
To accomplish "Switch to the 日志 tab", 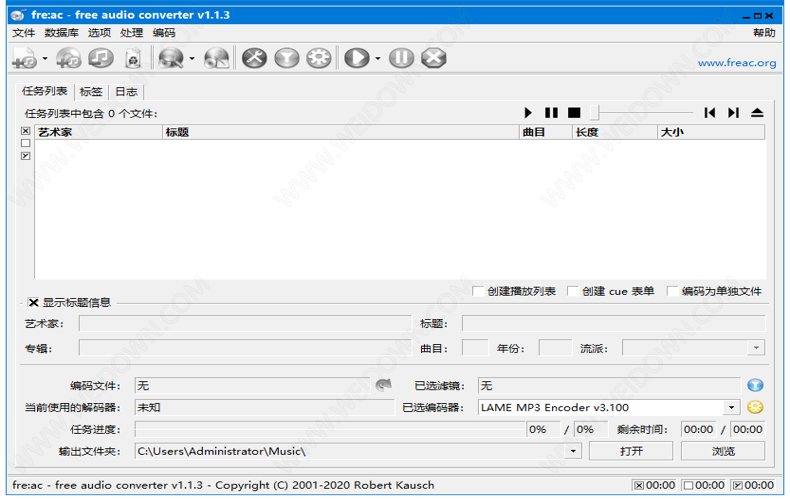I will [x=126, y=91].
